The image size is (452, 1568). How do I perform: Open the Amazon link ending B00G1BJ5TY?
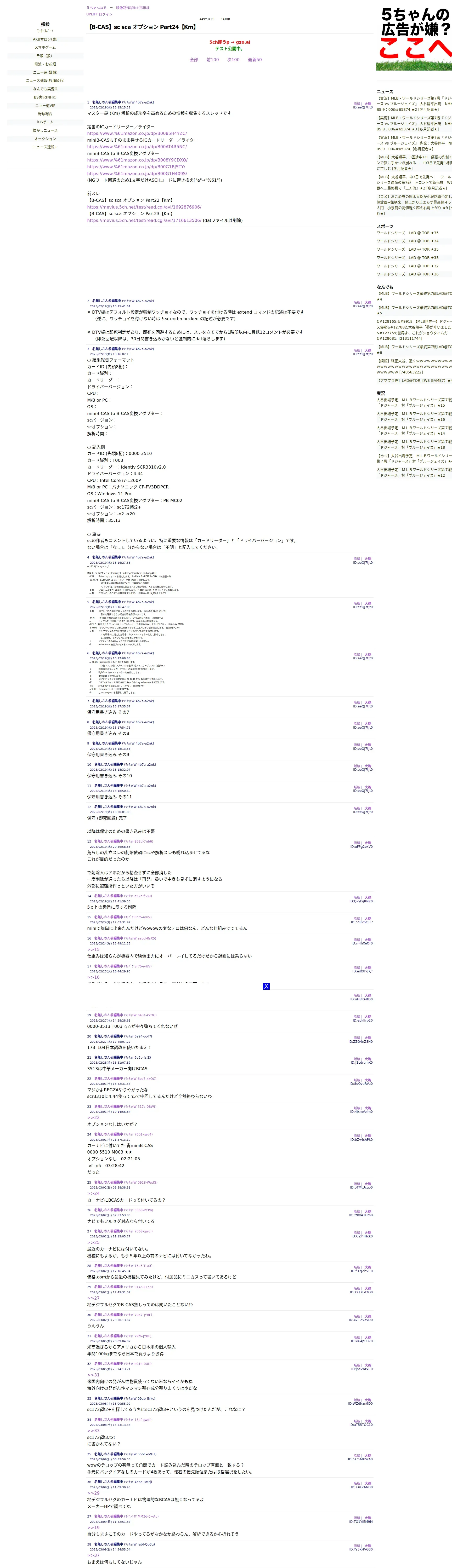(136, 167)
